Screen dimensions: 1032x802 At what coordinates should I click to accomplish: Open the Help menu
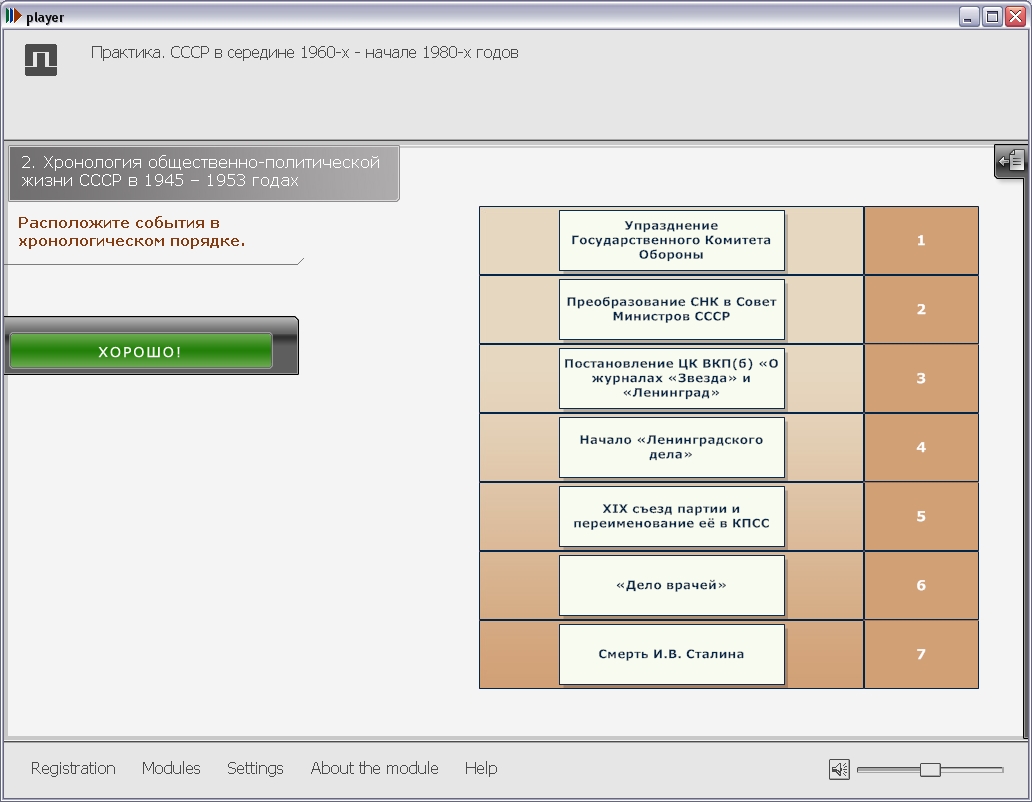(x=480, y=768)
